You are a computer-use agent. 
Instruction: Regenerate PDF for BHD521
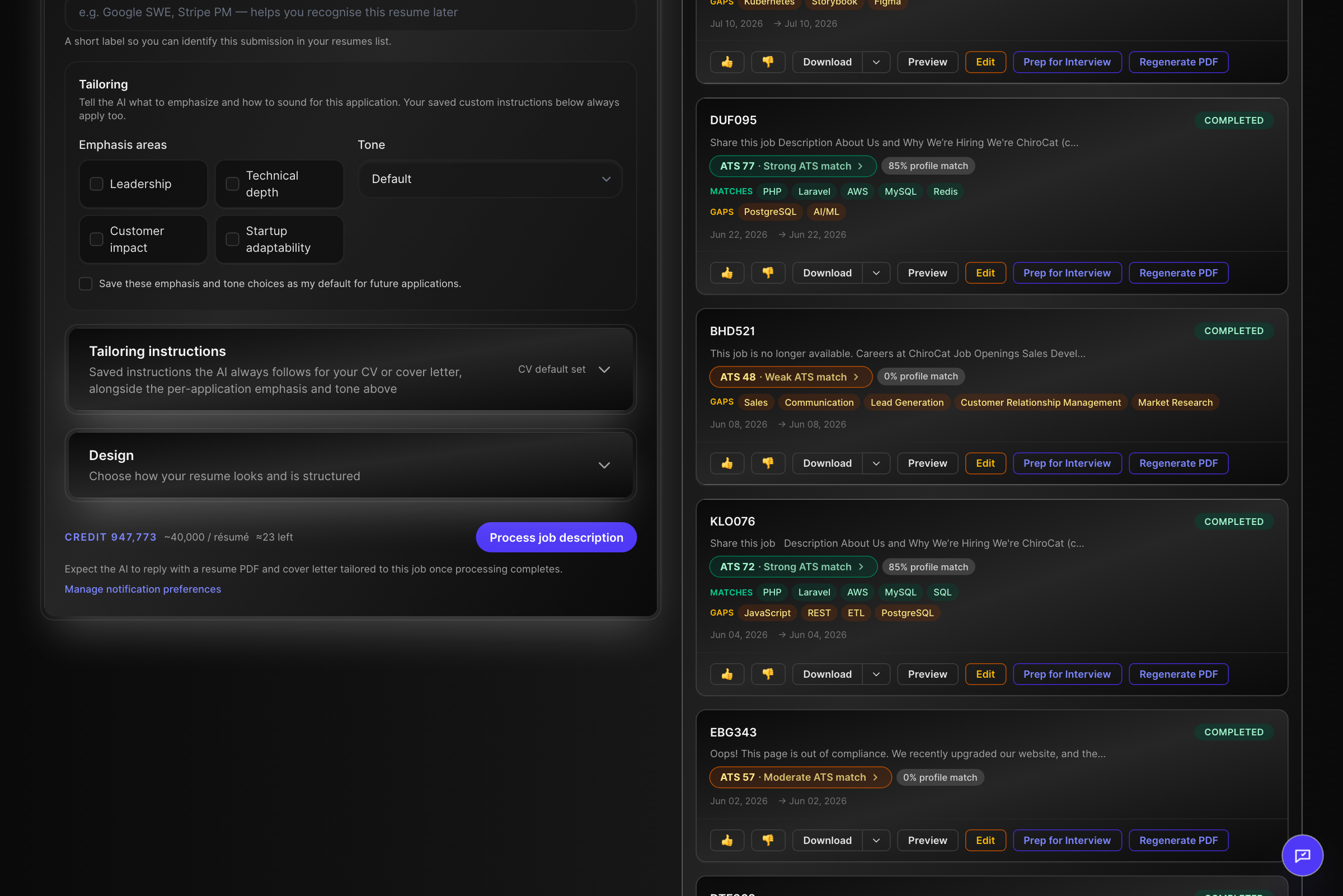click(x=1178, y=463)
